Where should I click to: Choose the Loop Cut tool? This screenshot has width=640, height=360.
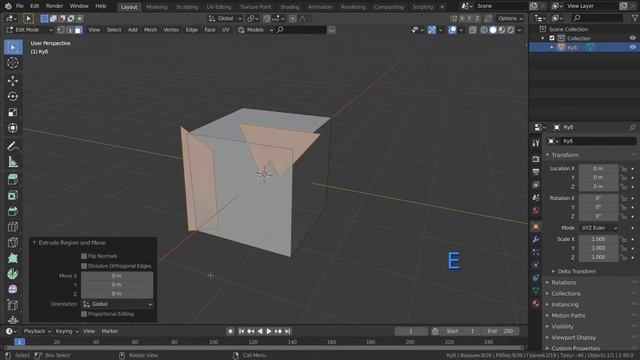13,227
